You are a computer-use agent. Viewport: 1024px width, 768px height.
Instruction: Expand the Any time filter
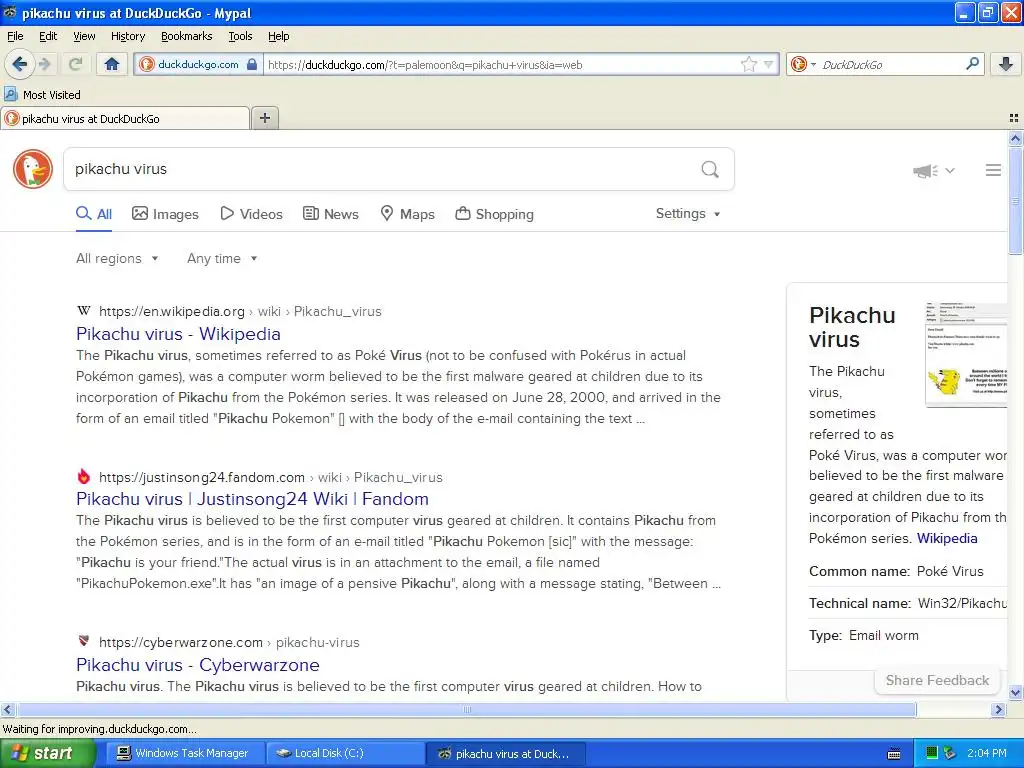tap(222, 259)
